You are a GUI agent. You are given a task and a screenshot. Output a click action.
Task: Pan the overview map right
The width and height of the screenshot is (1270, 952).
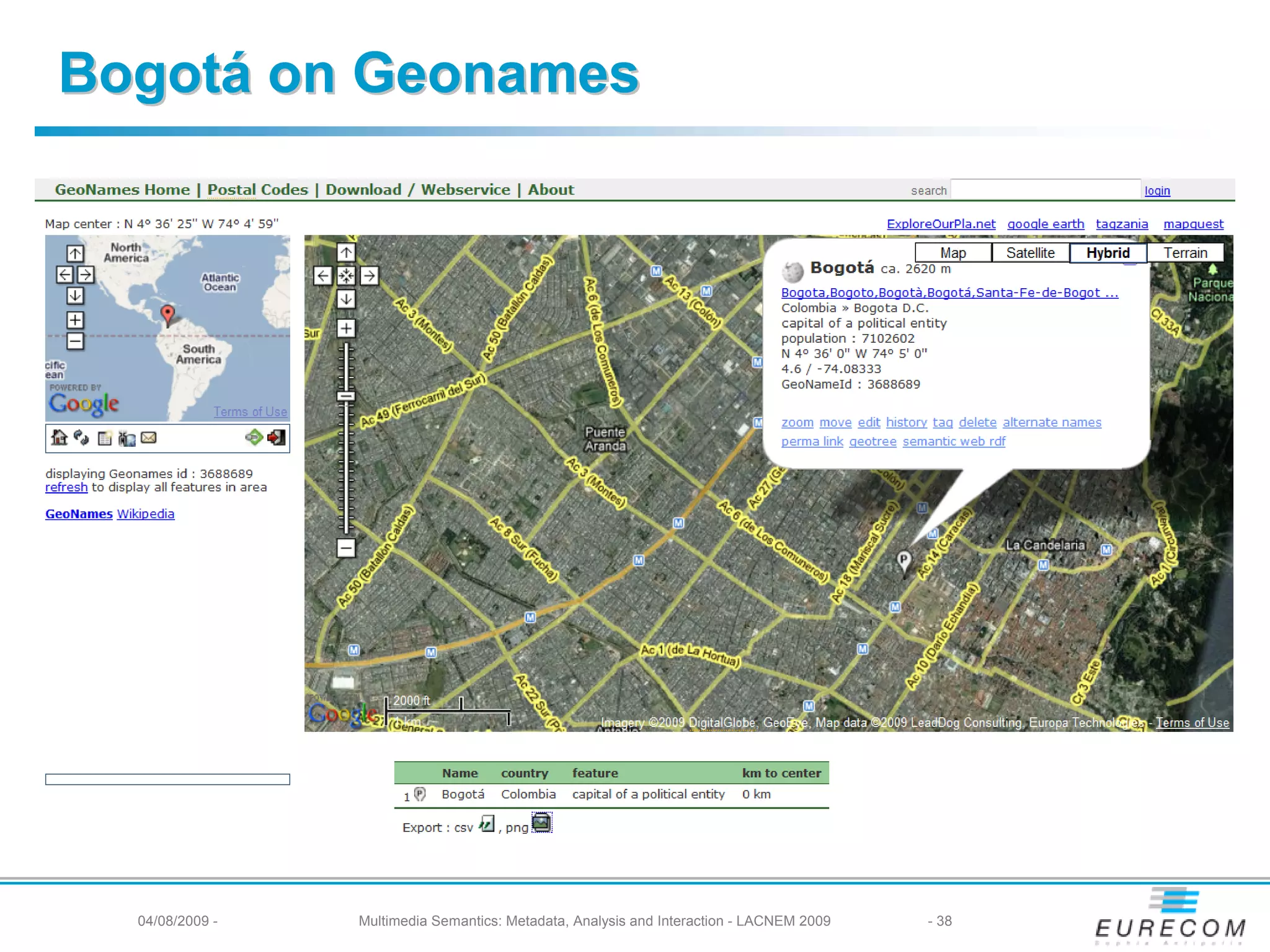coord(86,275)
